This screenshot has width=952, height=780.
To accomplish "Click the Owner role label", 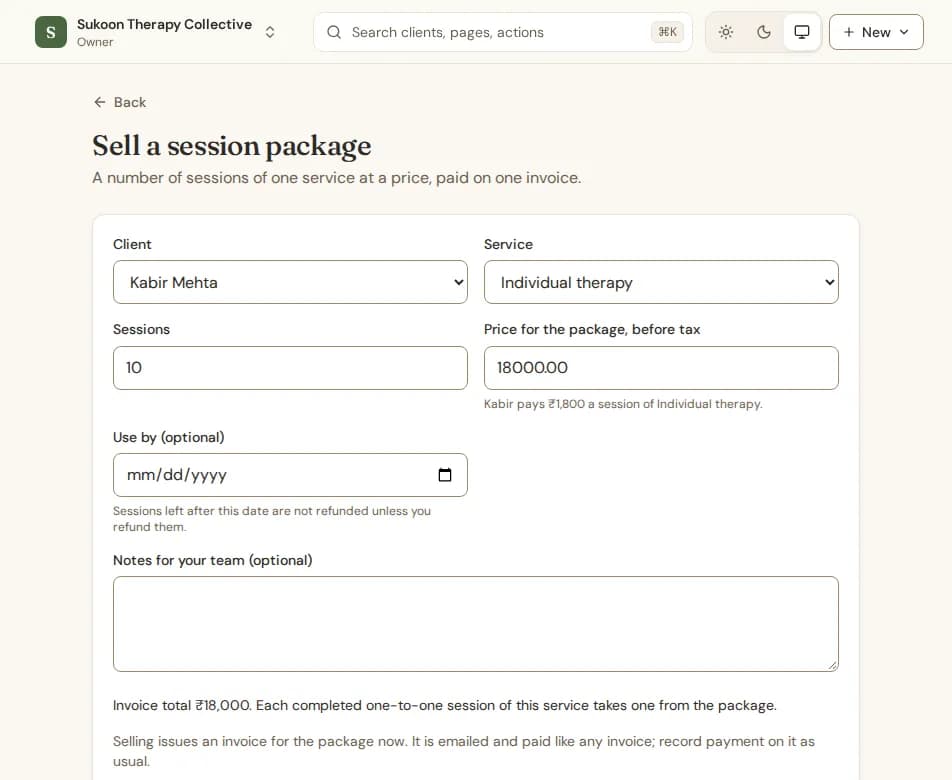I will 95,42.
